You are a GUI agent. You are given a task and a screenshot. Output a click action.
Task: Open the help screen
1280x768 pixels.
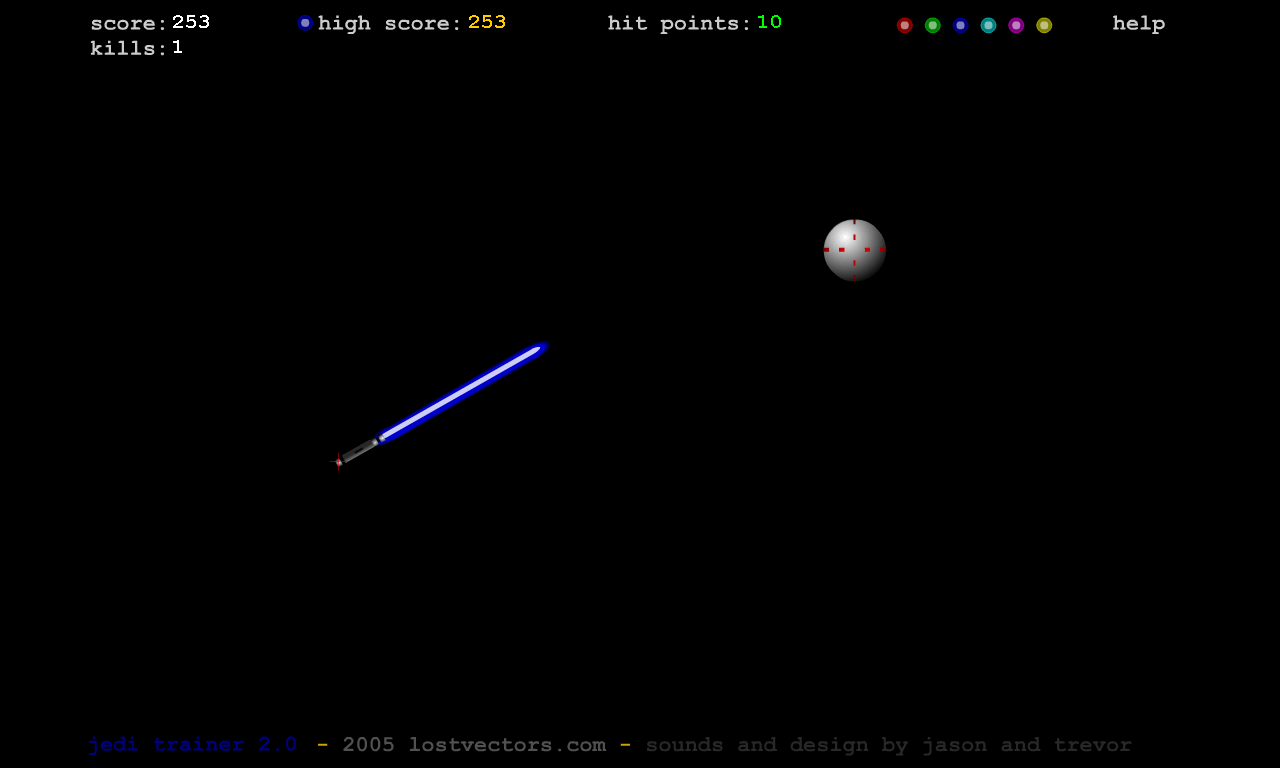(1139, 23)
